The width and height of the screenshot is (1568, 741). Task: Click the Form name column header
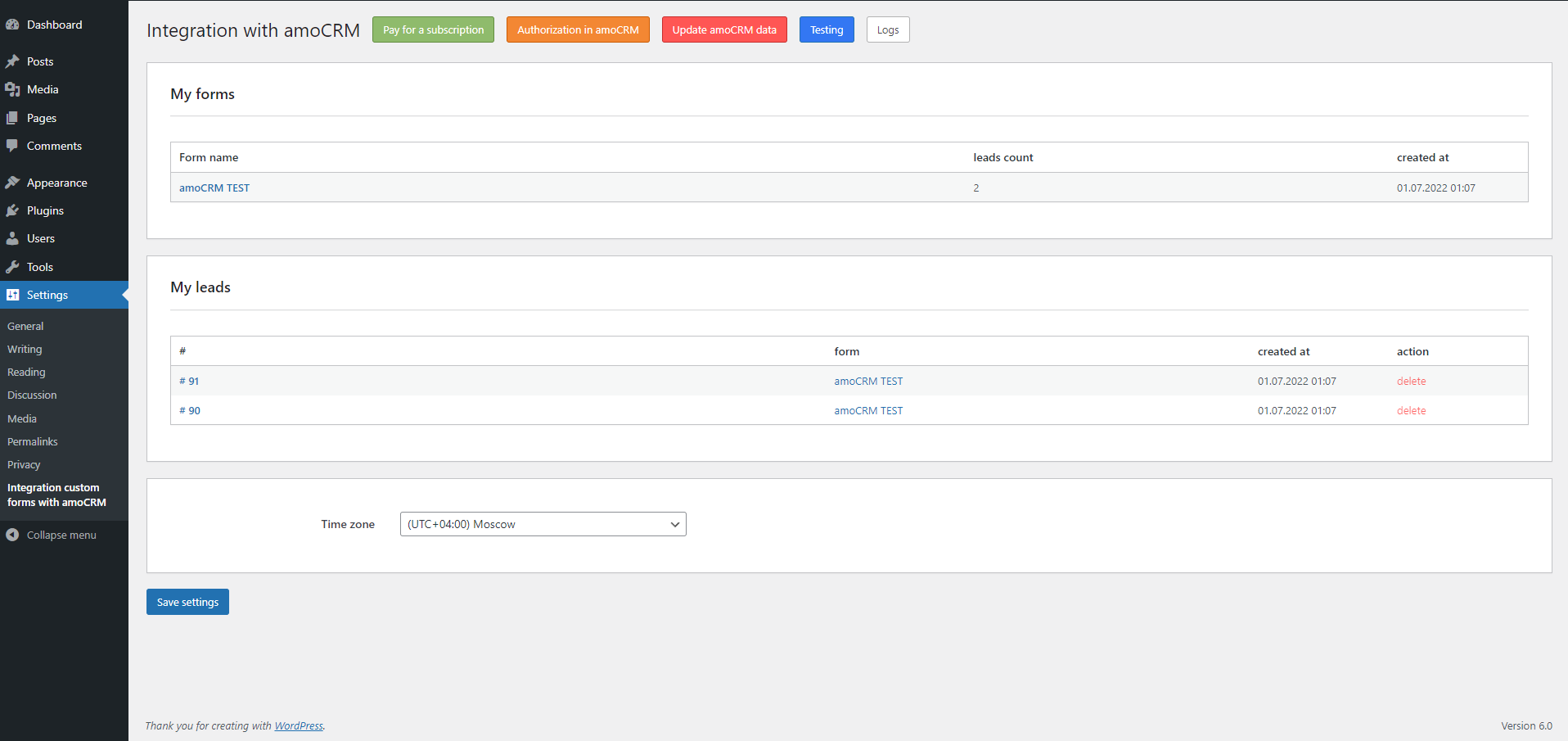click(x=209, y=157)
